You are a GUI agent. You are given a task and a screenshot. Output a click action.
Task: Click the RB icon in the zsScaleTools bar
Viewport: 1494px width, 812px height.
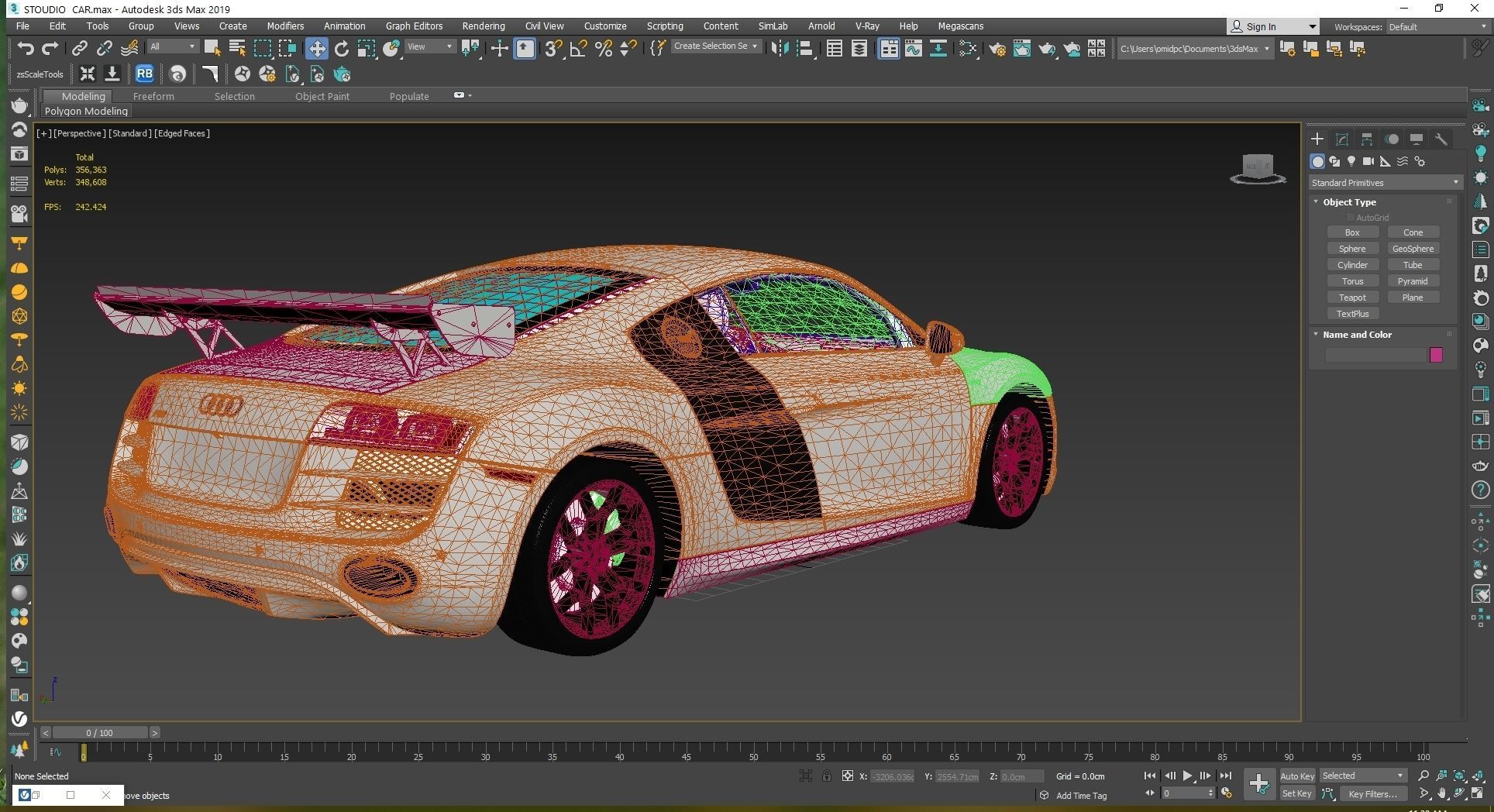[x=144, y=74]
